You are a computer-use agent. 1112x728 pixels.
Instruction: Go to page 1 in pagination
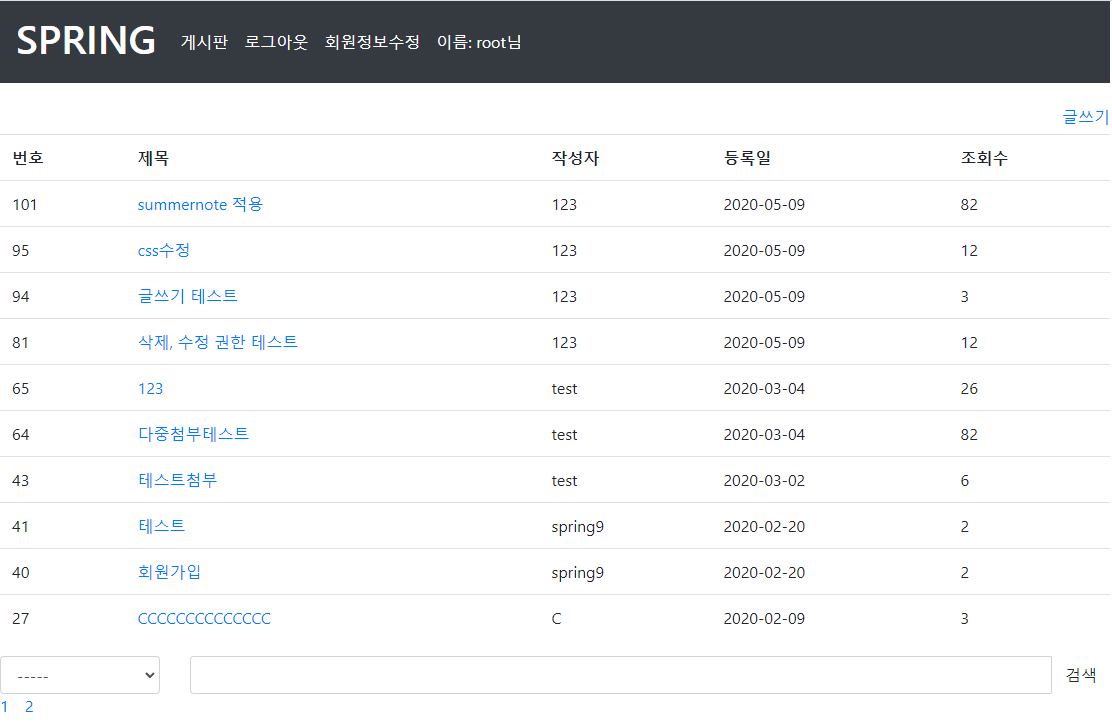tap(5, 707)
